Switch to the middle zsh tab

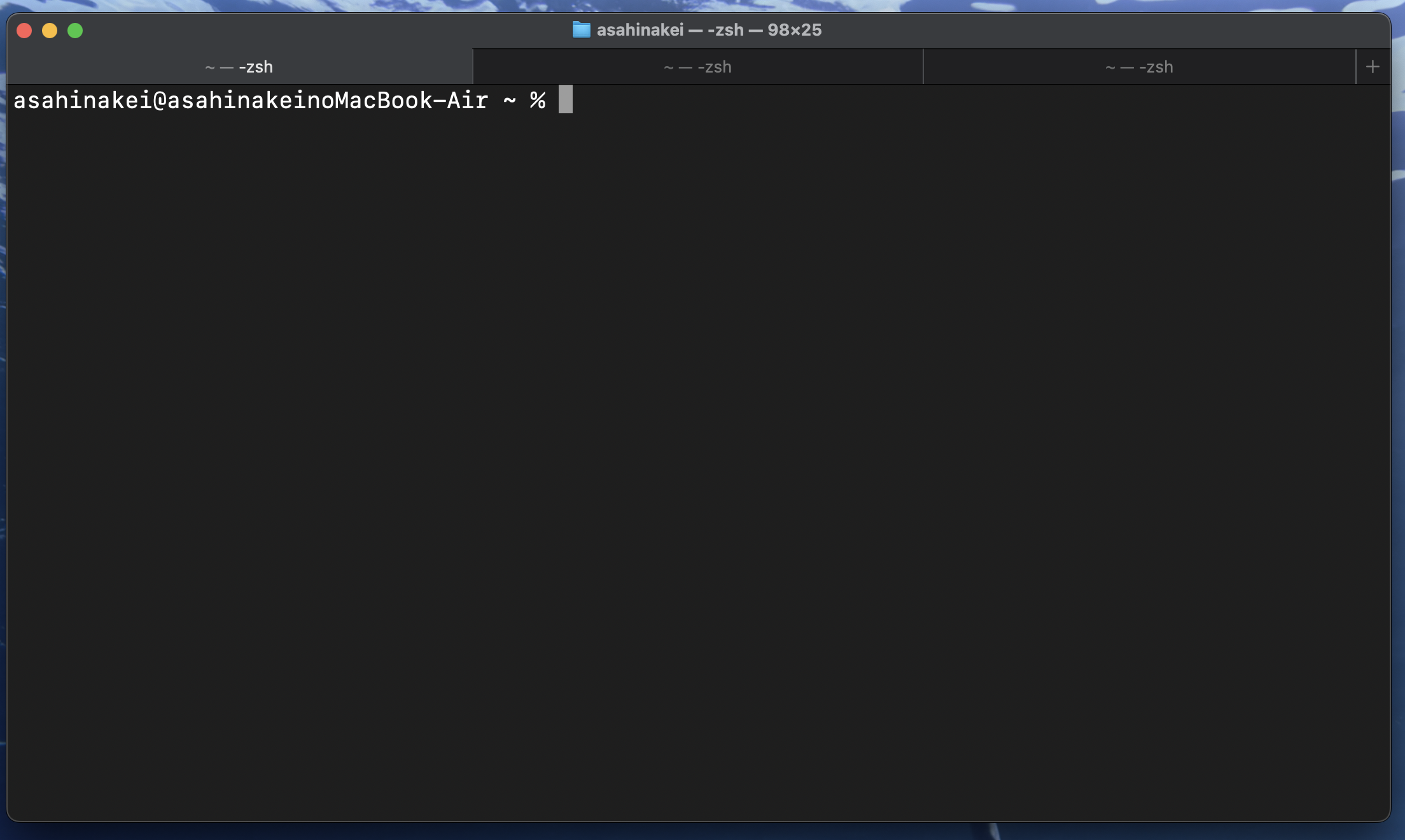(697, 67)
